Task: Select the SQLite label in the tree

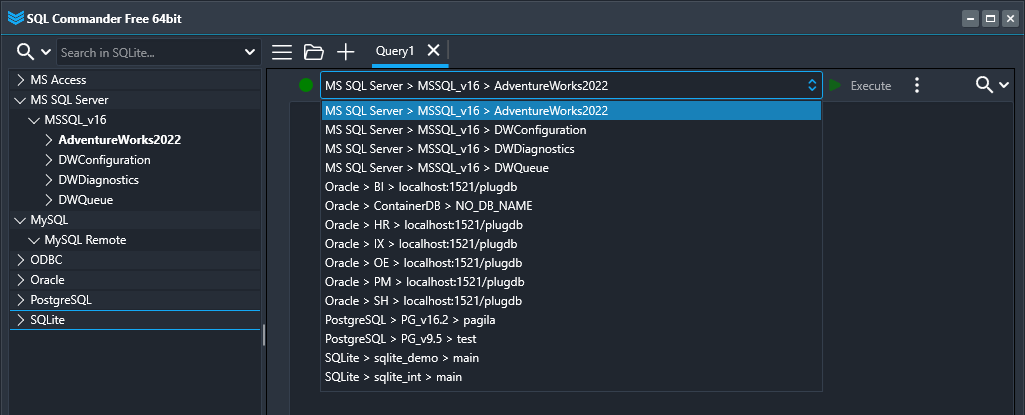Action: point(48,320)
